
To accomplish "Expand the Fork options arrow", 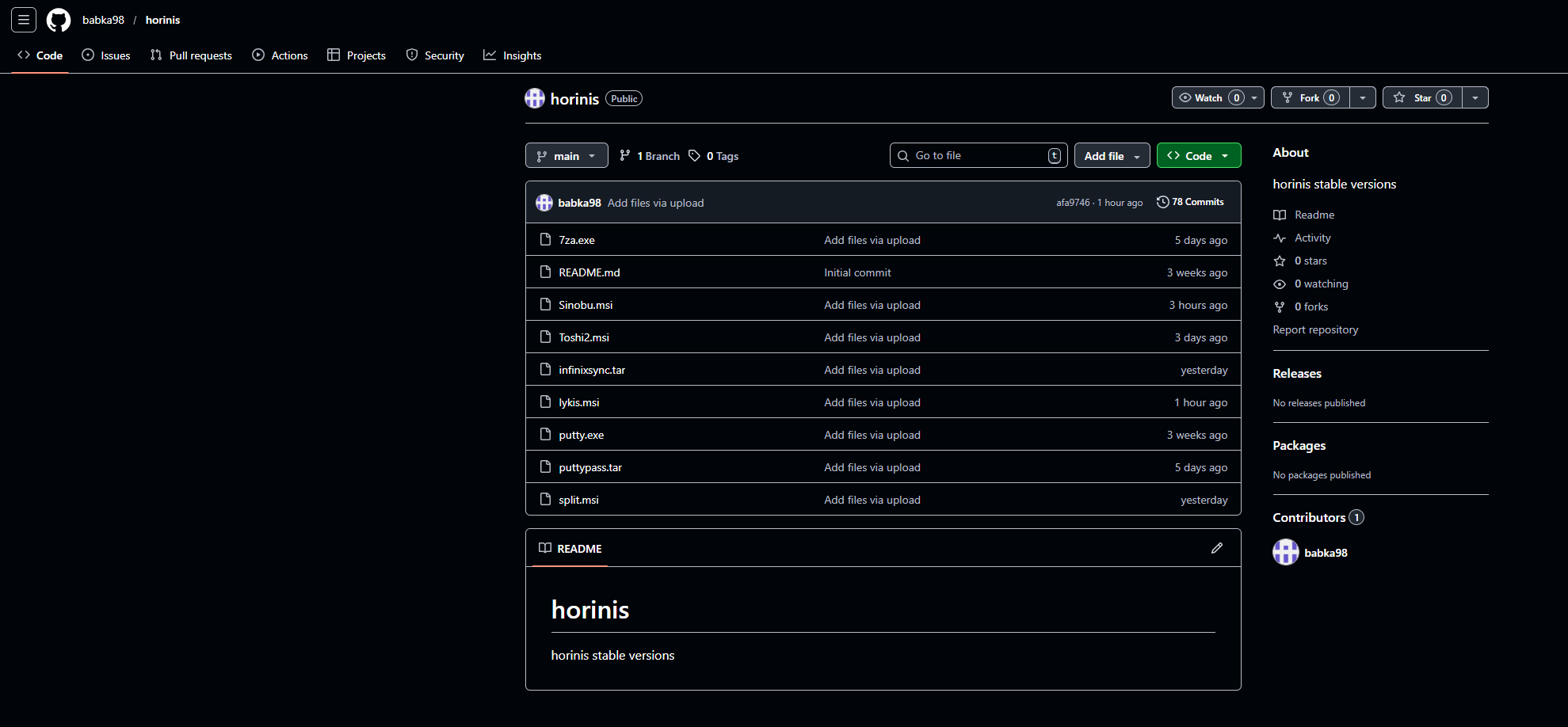I will [1362, 97].
